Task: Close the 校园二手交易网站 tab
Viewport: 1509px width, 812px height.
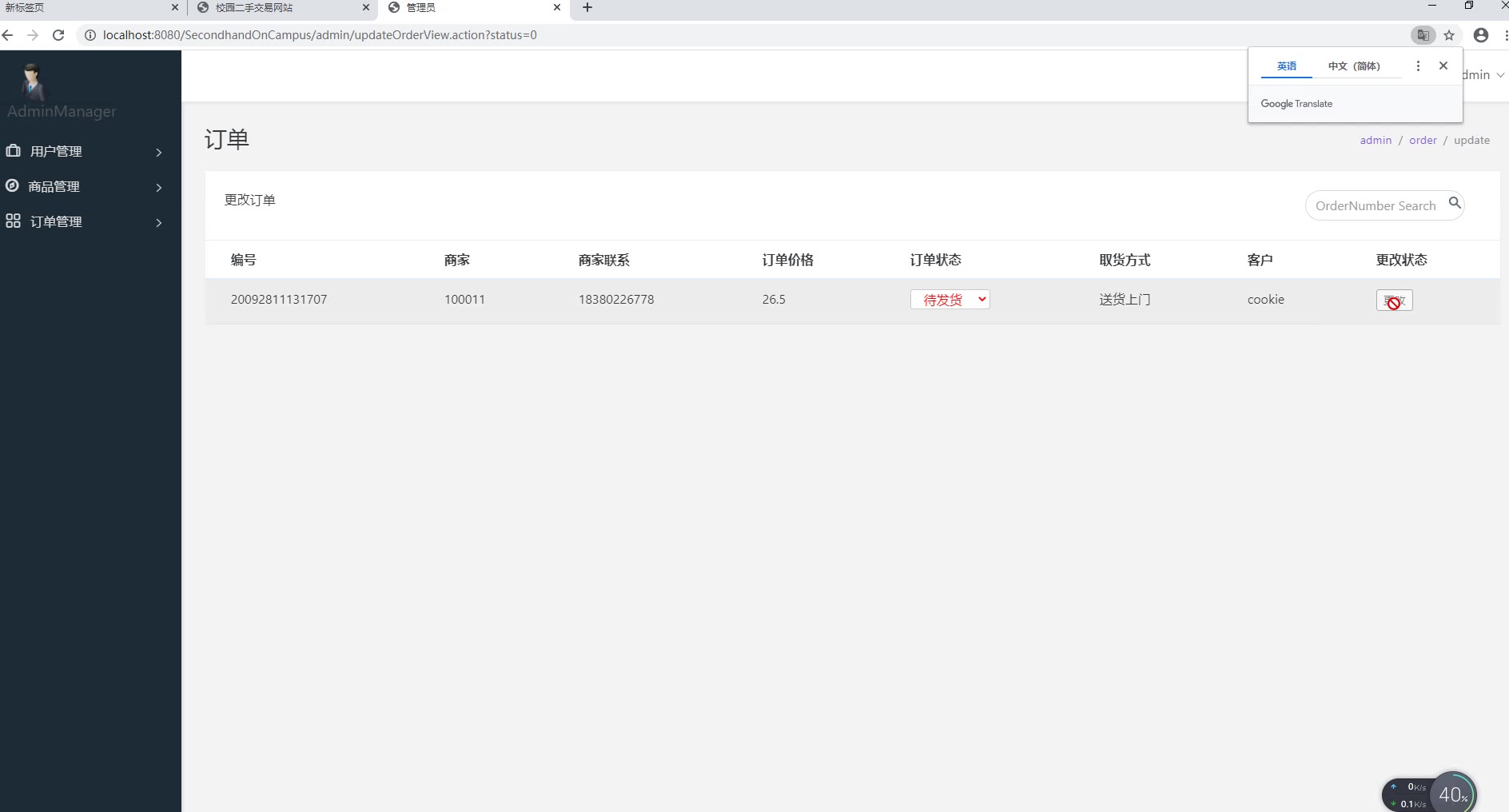Action: pyautogui.click(x=366, y=7)
